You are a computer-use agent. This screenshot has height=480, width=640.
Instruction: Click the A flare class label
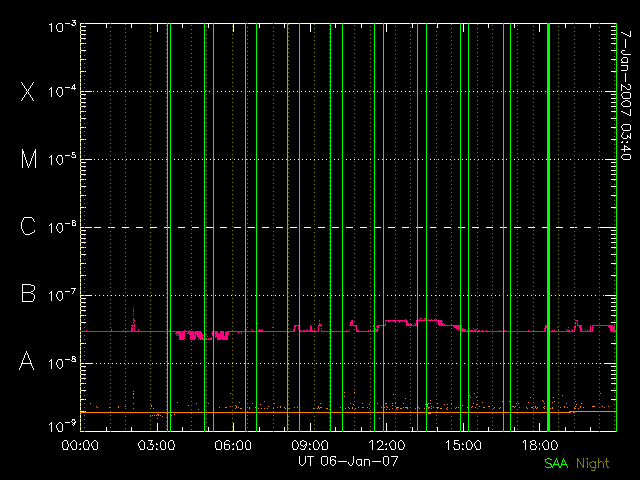(27, 361)
